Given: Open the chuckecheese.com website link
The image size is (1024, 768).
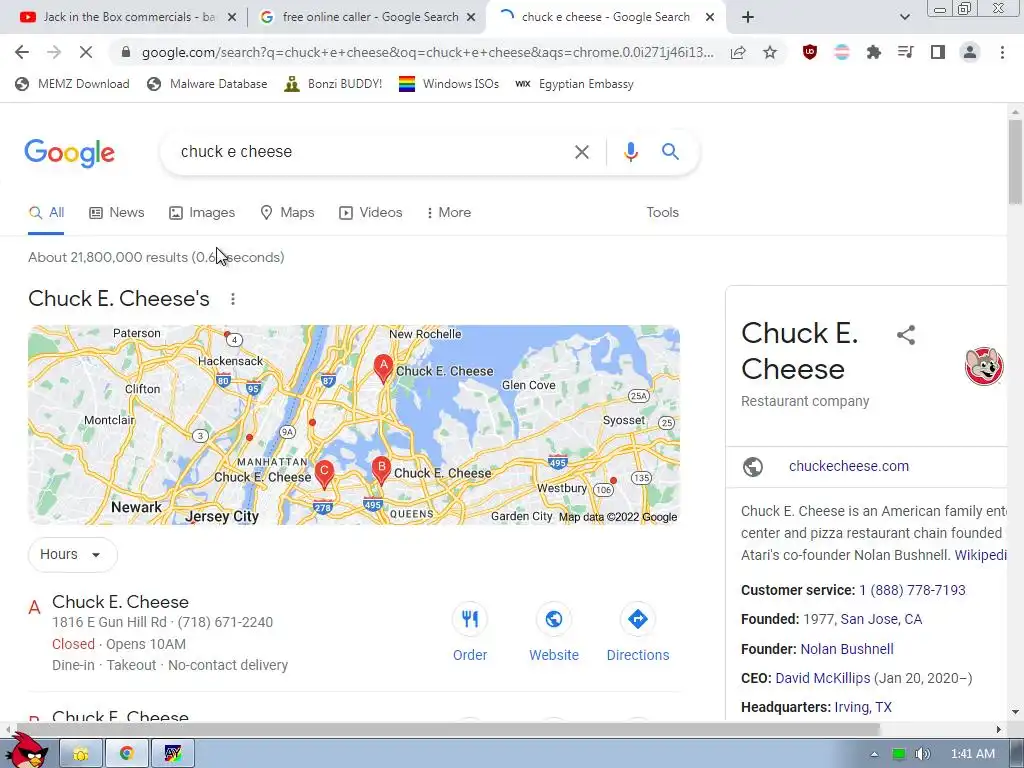Looking at the screenshot, I should 848,466.
